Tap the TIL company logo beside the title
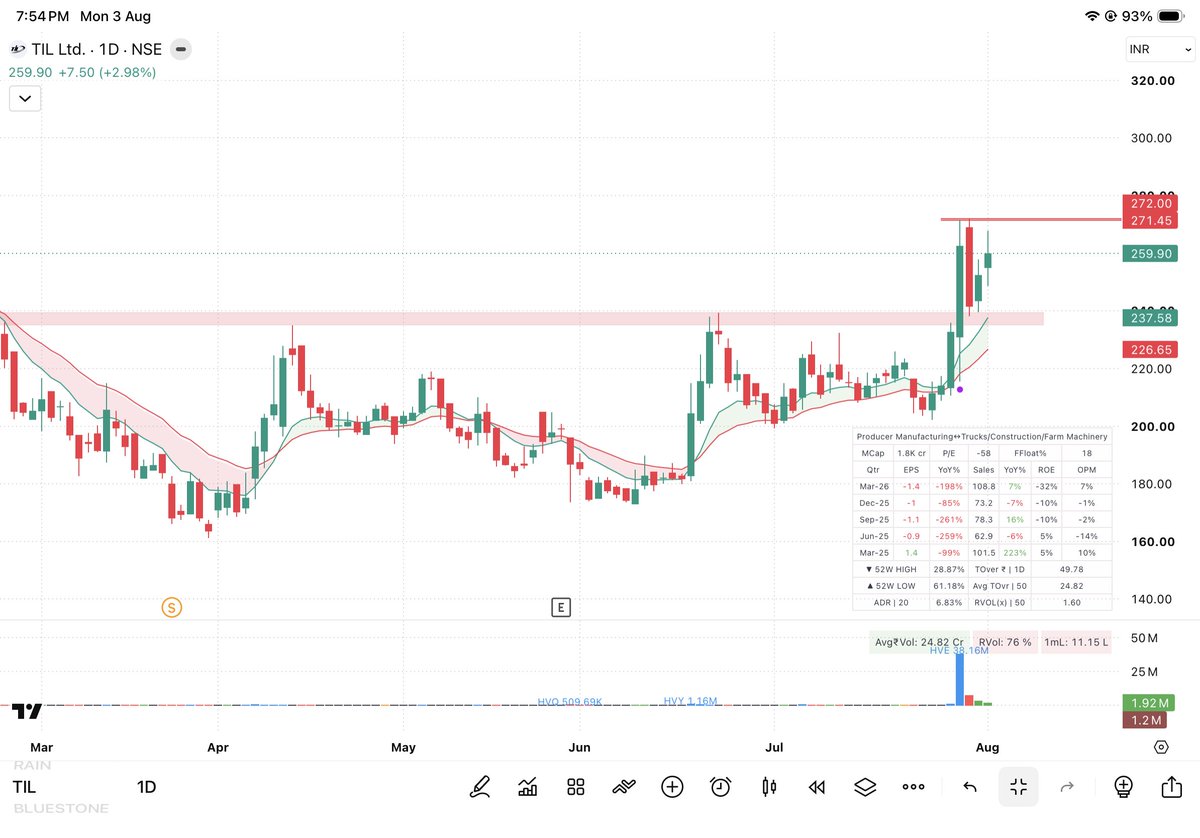Image resolution: width=1200 pixels, height=838 pixels. pyautogui.click(x=18, y=49)
